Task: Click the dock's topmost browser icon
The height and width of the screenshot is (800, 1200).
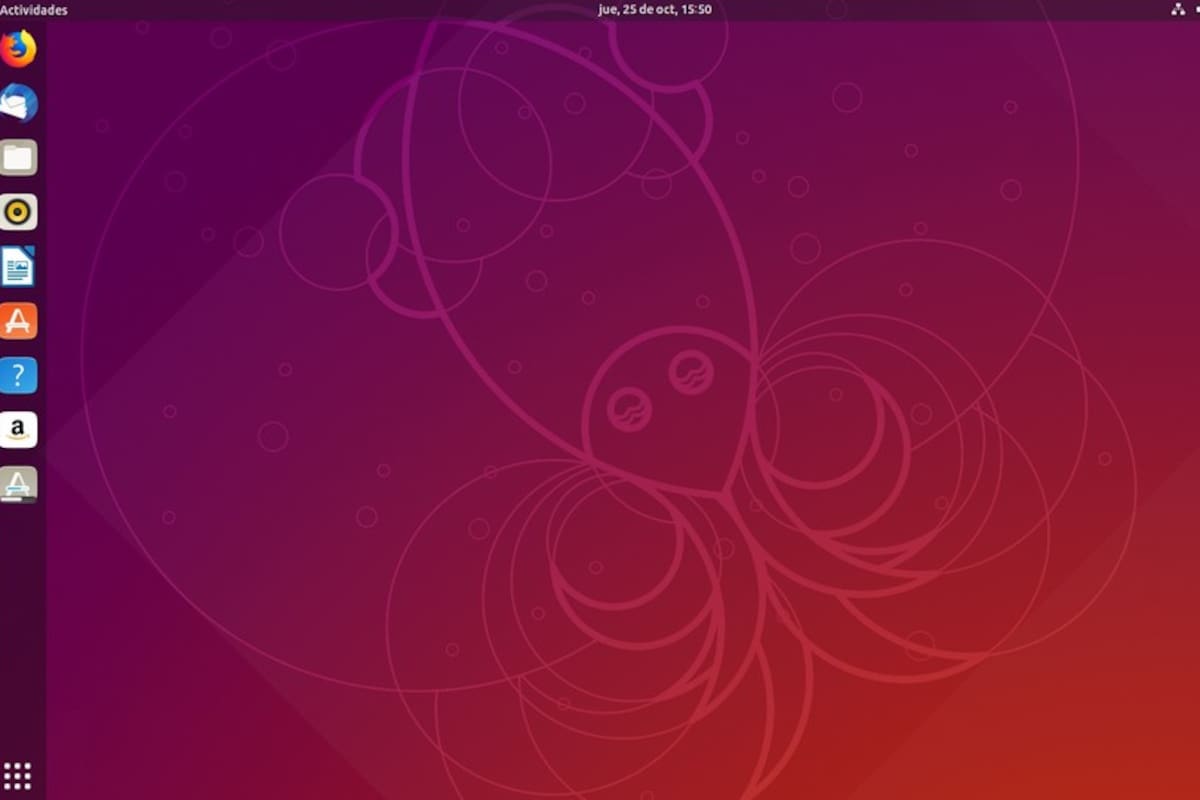Action: tap(20, 50)
